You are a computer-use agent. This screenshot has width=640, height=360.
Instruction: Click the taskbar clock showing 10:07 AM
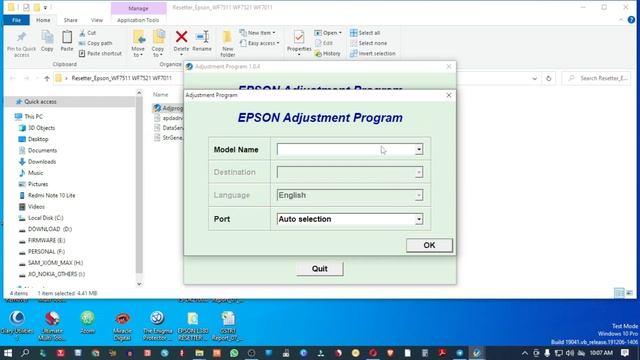[x=601, y=353]
